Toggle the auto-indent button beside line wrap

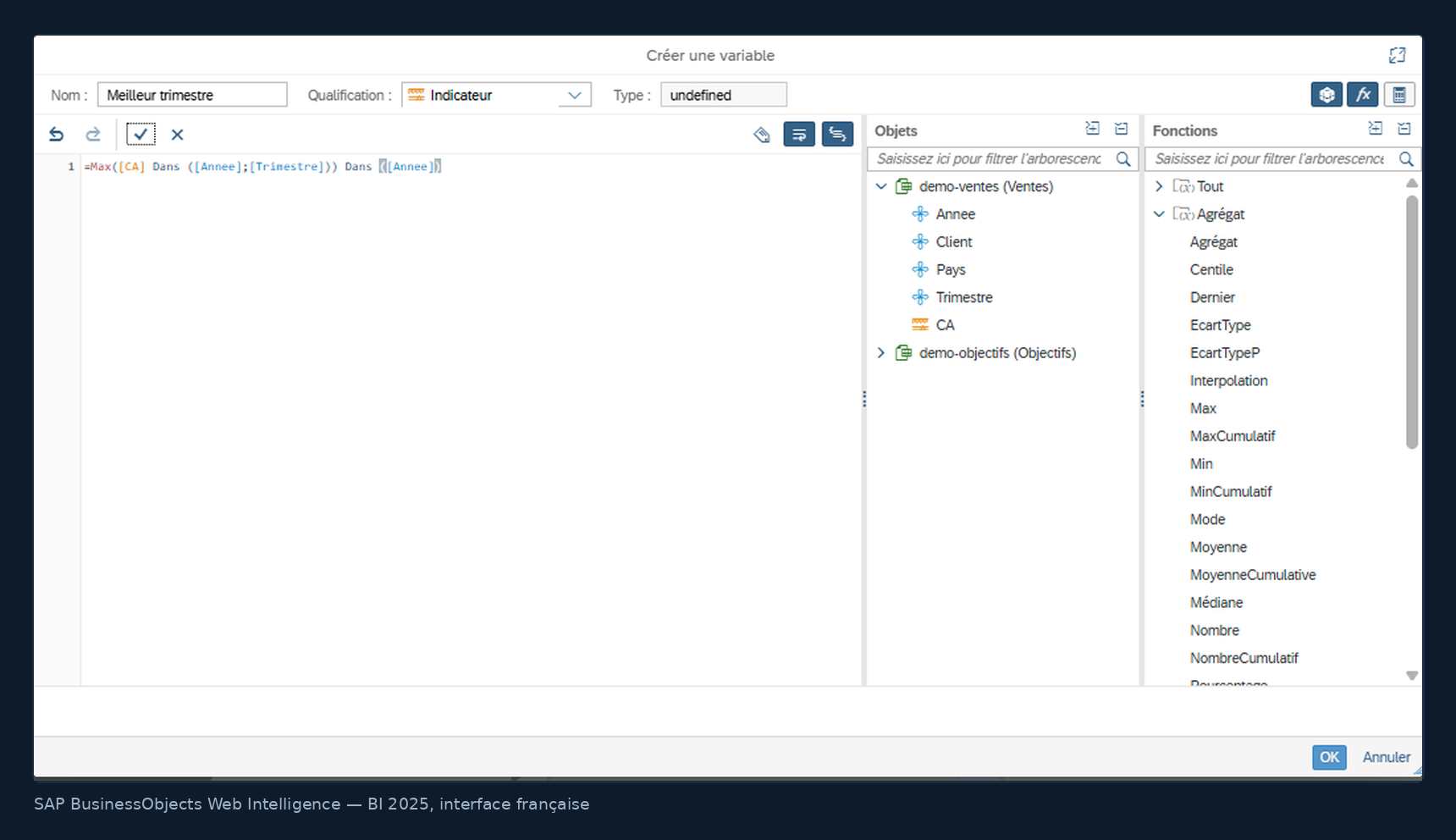[837, 134]
